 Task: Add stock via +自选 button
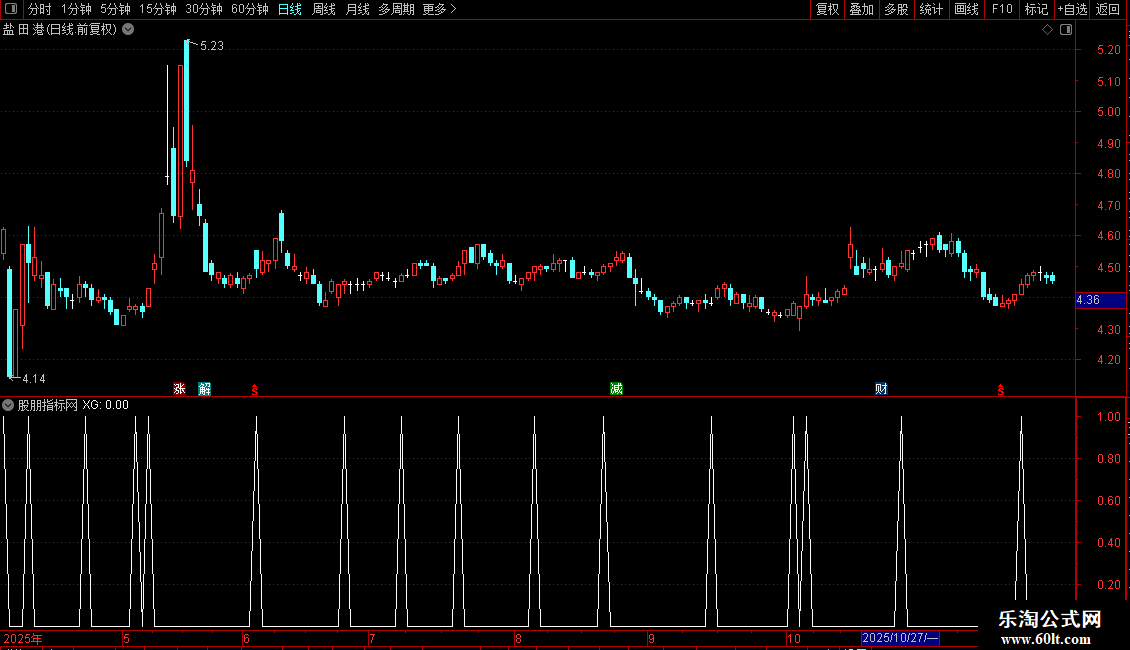pos(1072,9)
